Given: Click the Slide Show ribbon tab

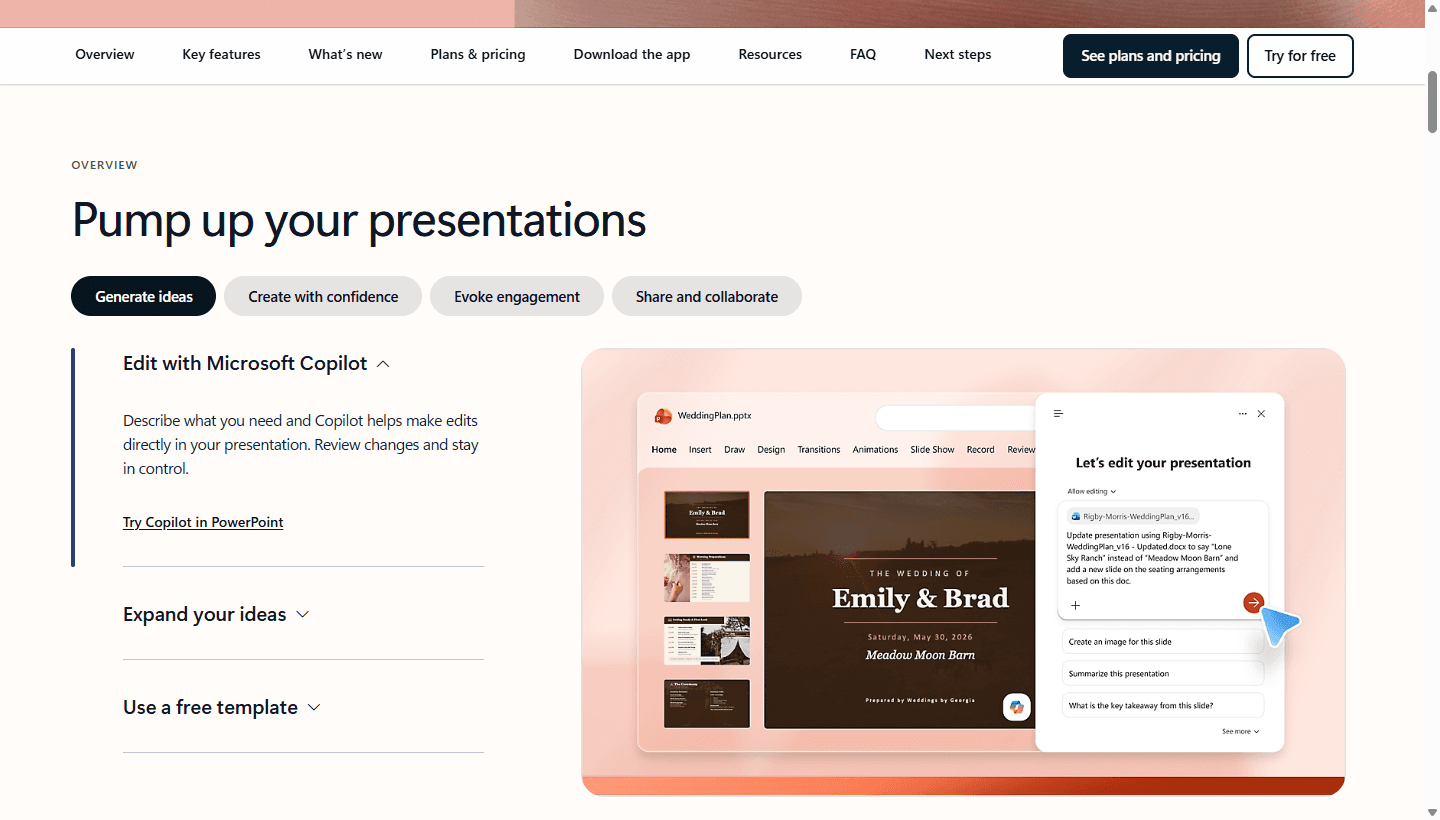Looking at the screenshot, I should coord(932,450).
